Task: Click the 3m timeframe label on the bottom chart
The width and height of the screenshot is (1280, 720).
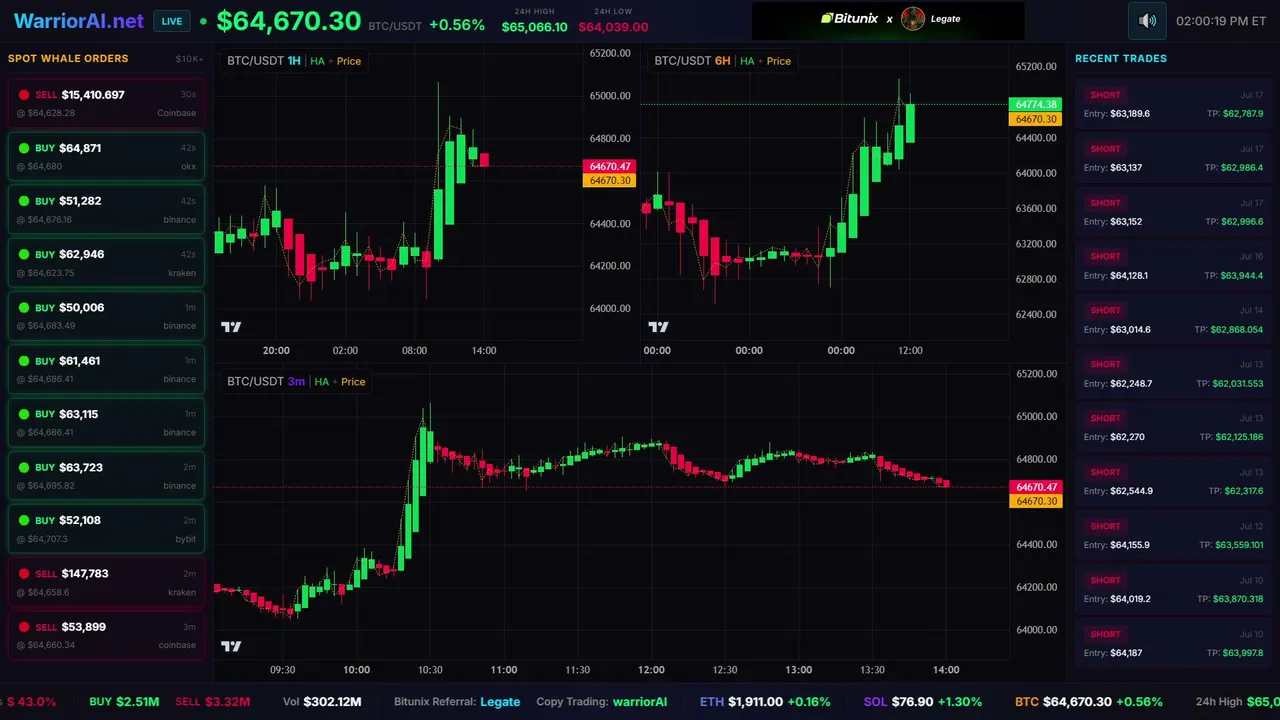Action: tap(296, 381)
